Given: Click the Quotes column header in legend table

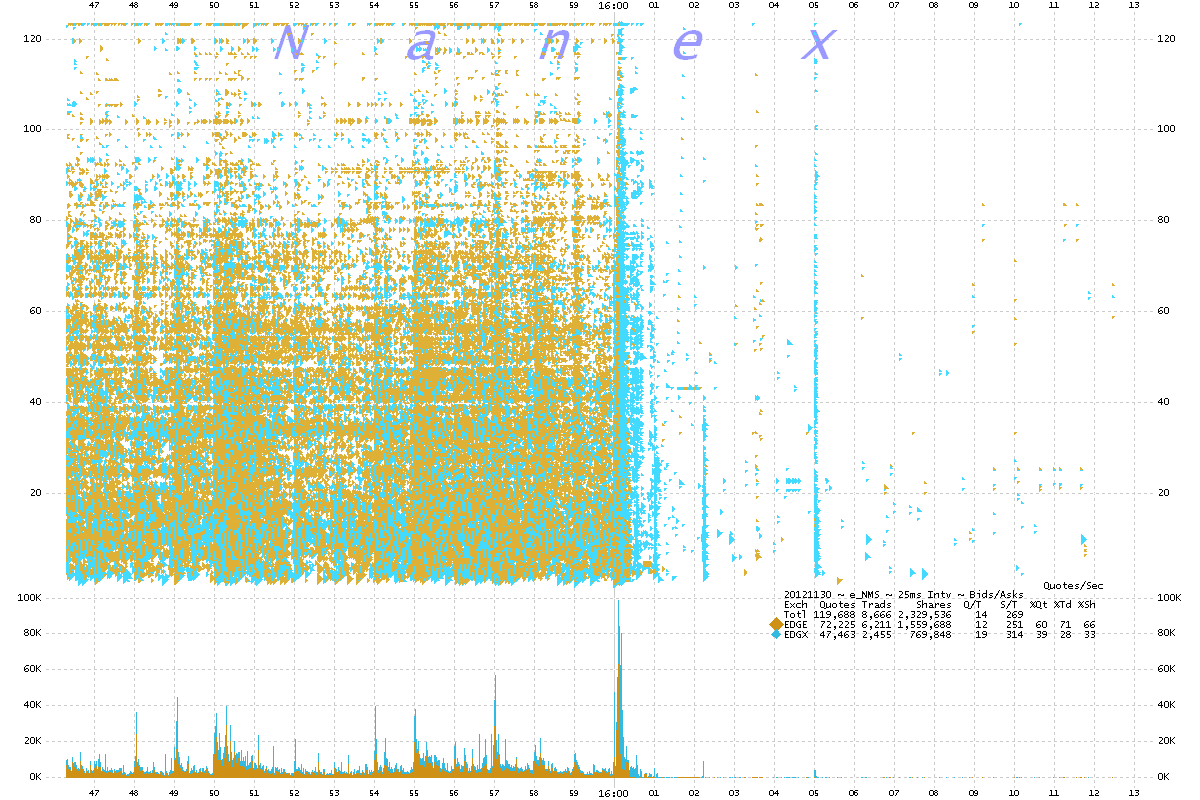Looking at the screenshot, I should tap(837, 604).
